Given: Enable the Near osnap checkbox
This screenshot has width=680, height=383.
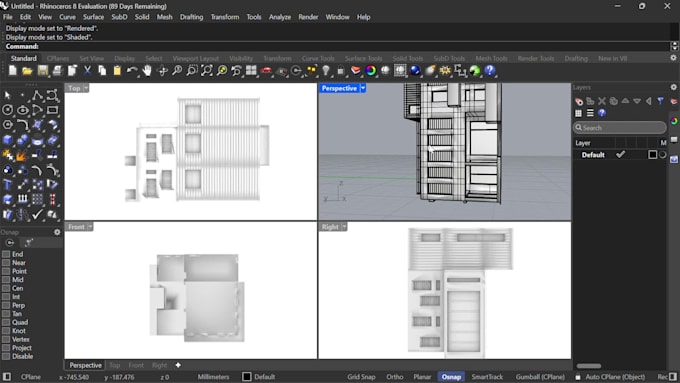Looking at the screenshot, I should click(x=6, y=263).
